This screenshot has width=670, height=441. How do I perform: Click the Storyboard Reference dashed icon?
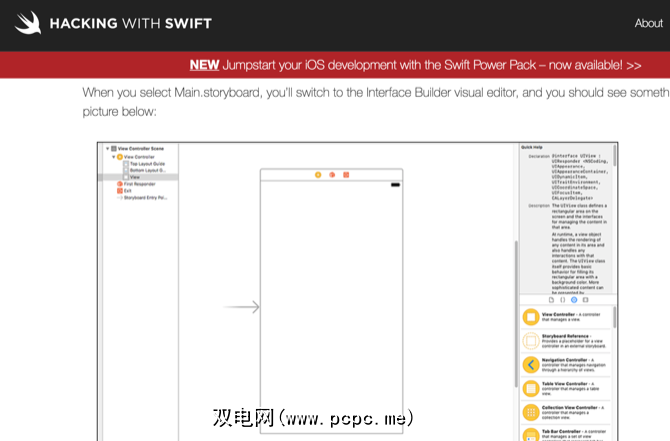pyautogui.click(x=531, y=341)
